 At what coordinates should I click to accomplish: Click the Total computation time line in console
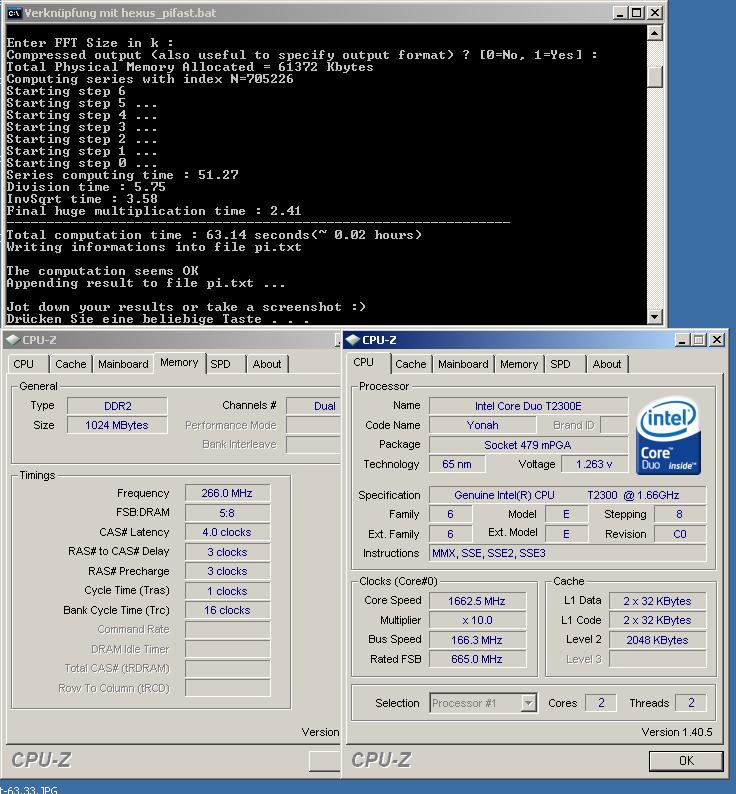(214, 235)
